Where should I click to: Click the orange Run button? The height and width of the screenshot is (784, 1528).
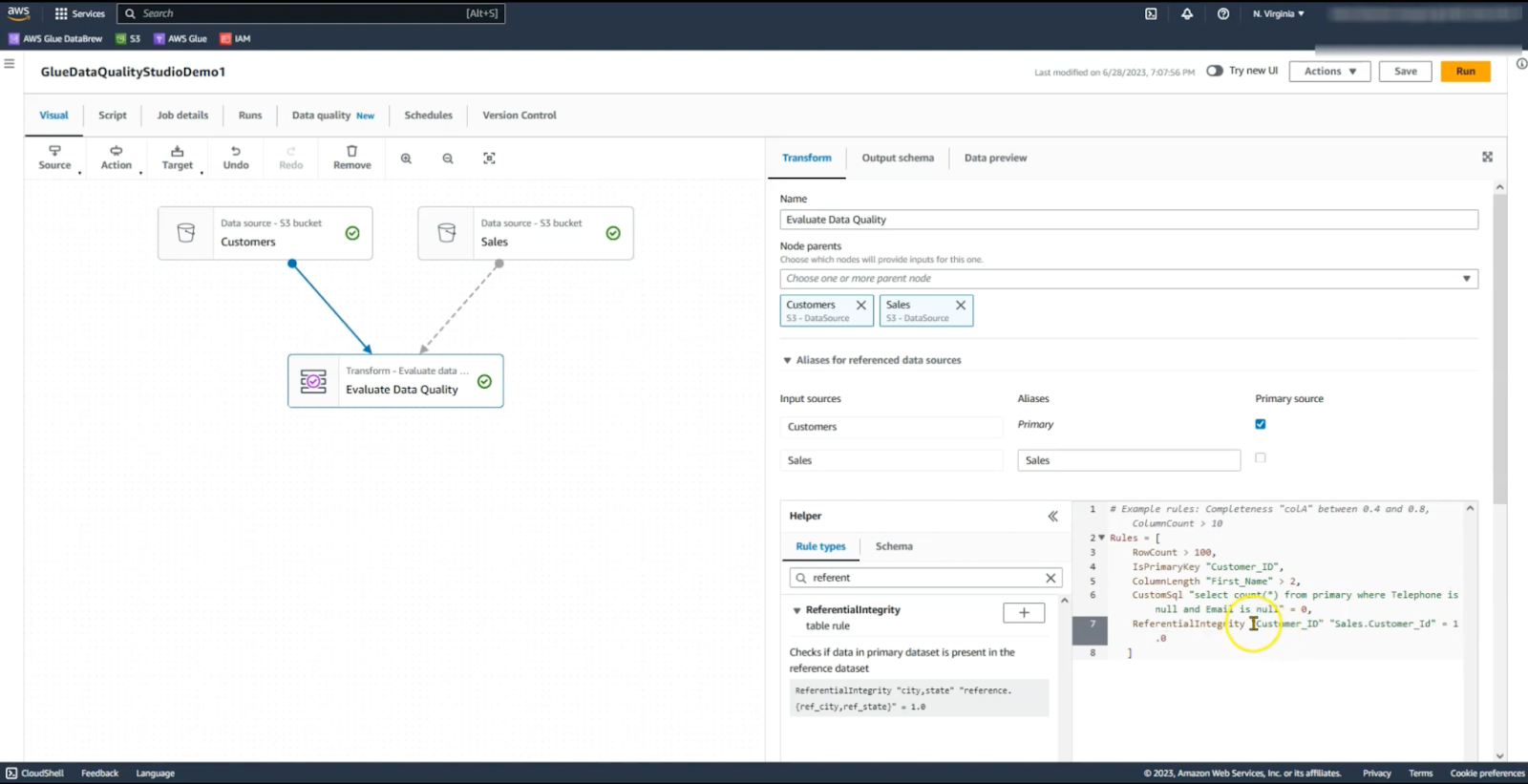1465,72
